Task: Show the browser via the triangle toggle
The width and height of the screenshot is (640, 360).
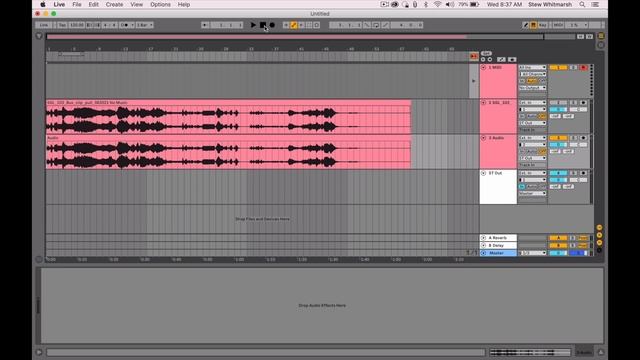Action: pyautogui.click(x=39, y=36)
